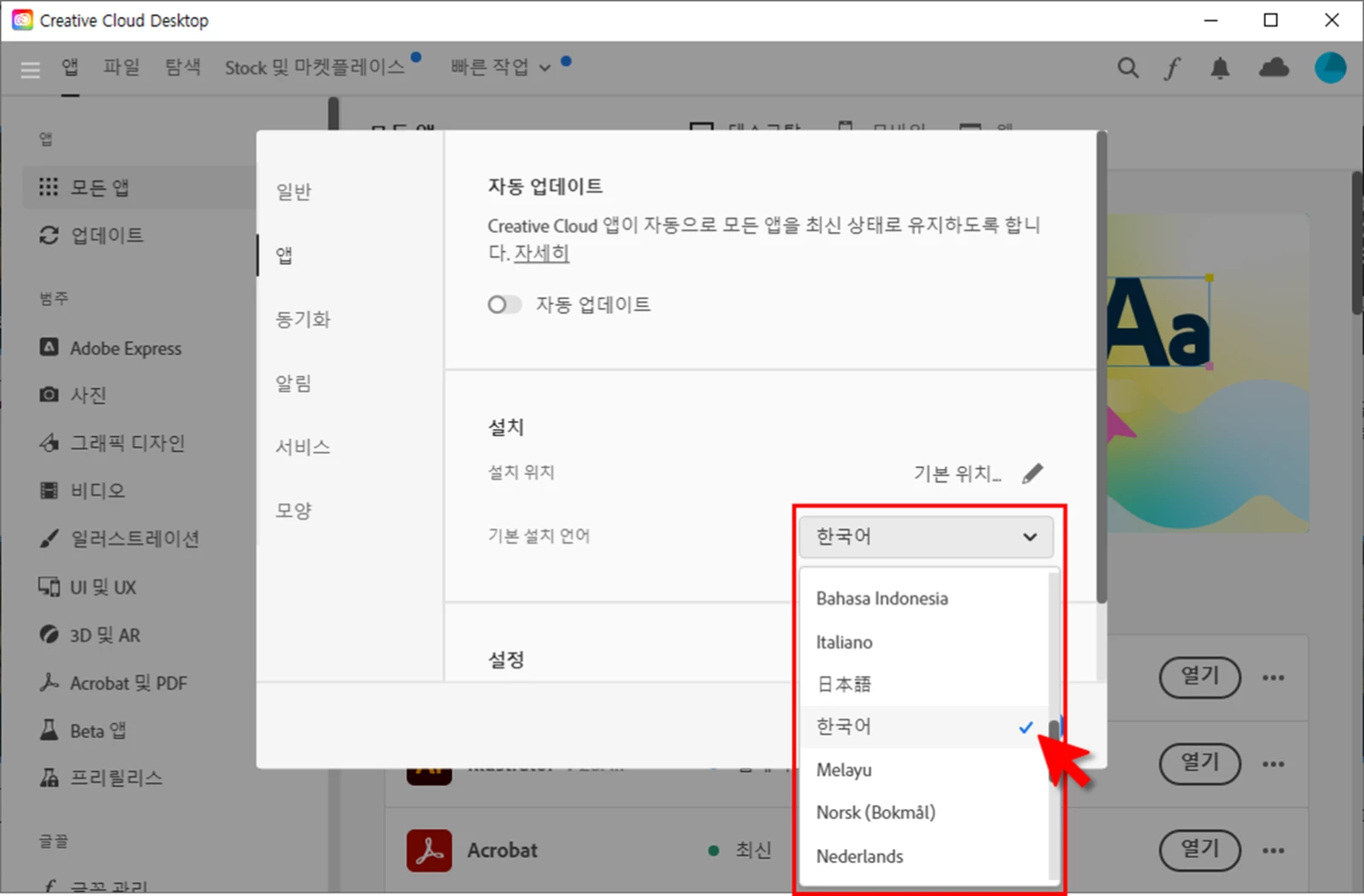Open the notifications bell icon
This screenshot has width=1364, height=896.
pos(1220,68)
